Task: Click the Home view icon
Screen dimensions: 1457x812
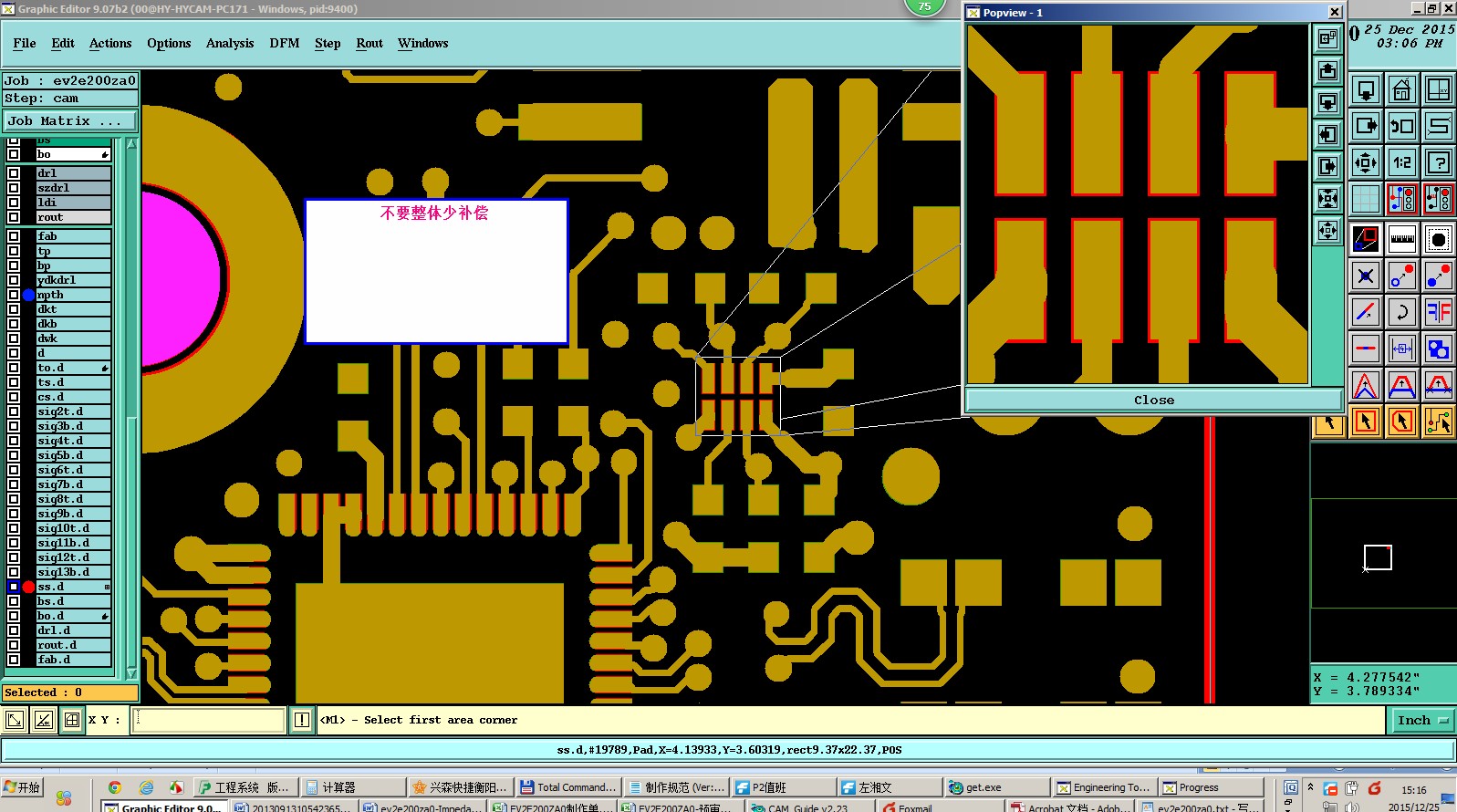Action: (1401, 90)
